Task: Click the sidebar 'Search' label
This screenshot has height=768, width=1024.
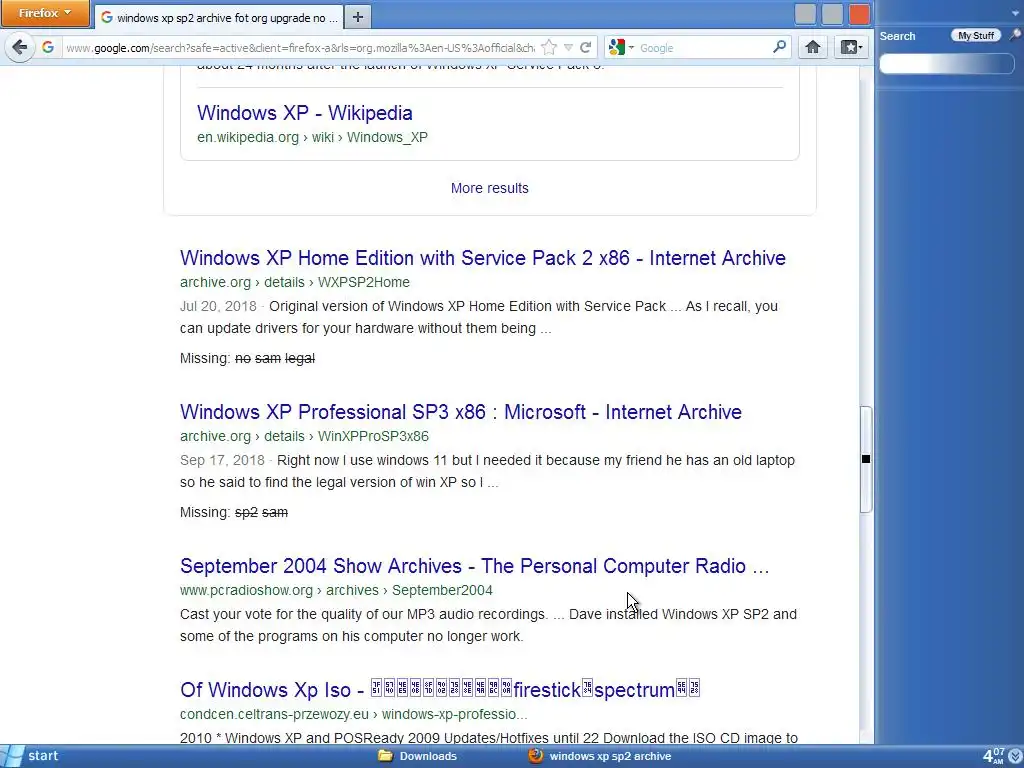Action: 897,36
